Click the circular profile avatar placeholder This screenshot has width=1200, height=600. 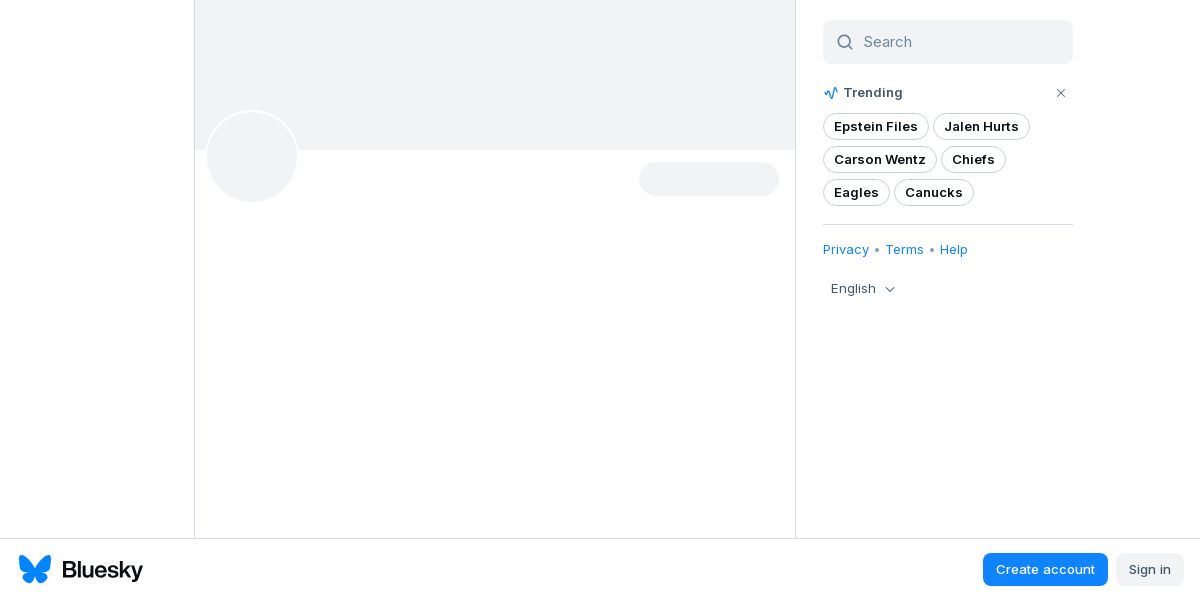[x=252, y=157]
